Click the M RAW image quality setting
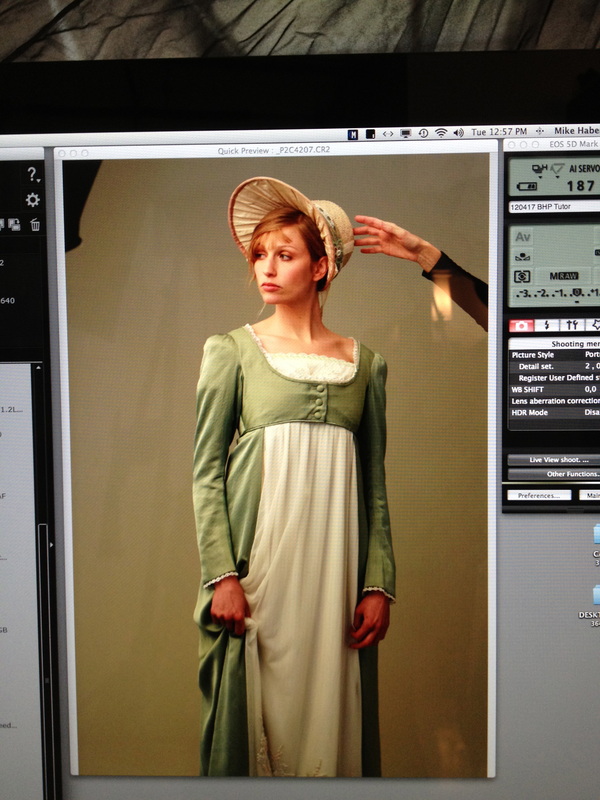 [x=563, y=276]
